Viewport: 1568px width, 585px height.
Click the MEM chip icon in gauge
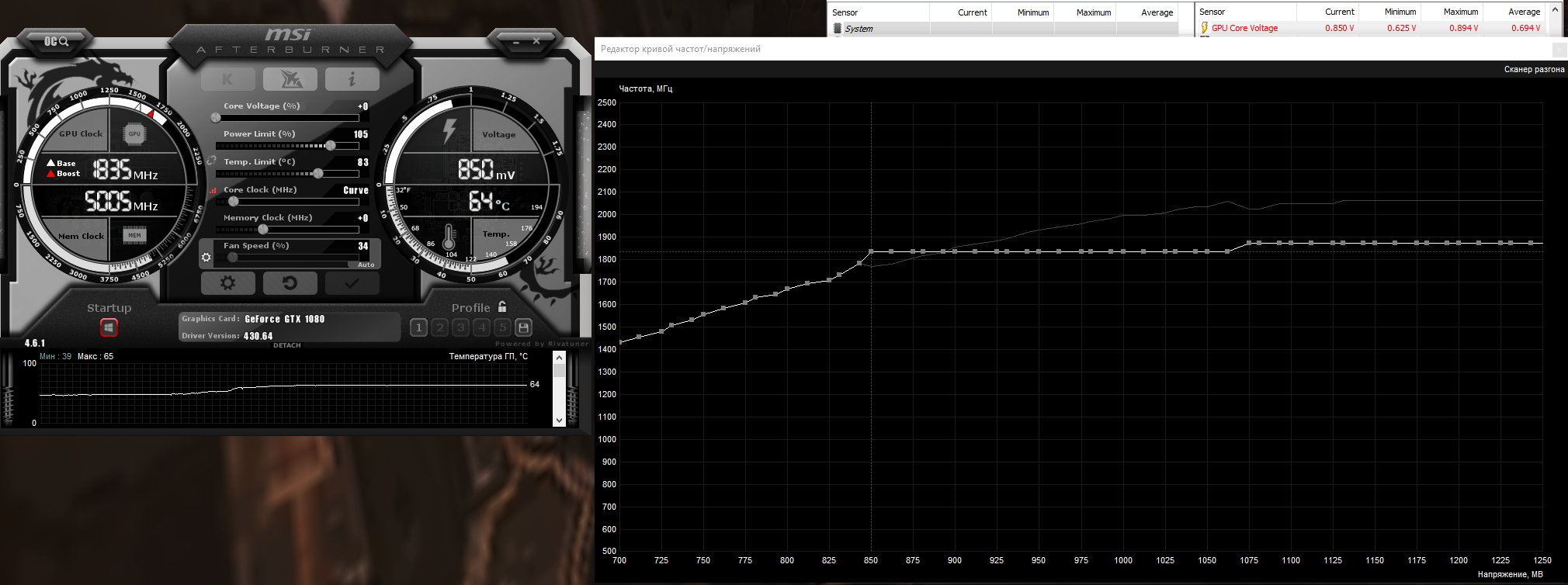click(x=134, y=235)
